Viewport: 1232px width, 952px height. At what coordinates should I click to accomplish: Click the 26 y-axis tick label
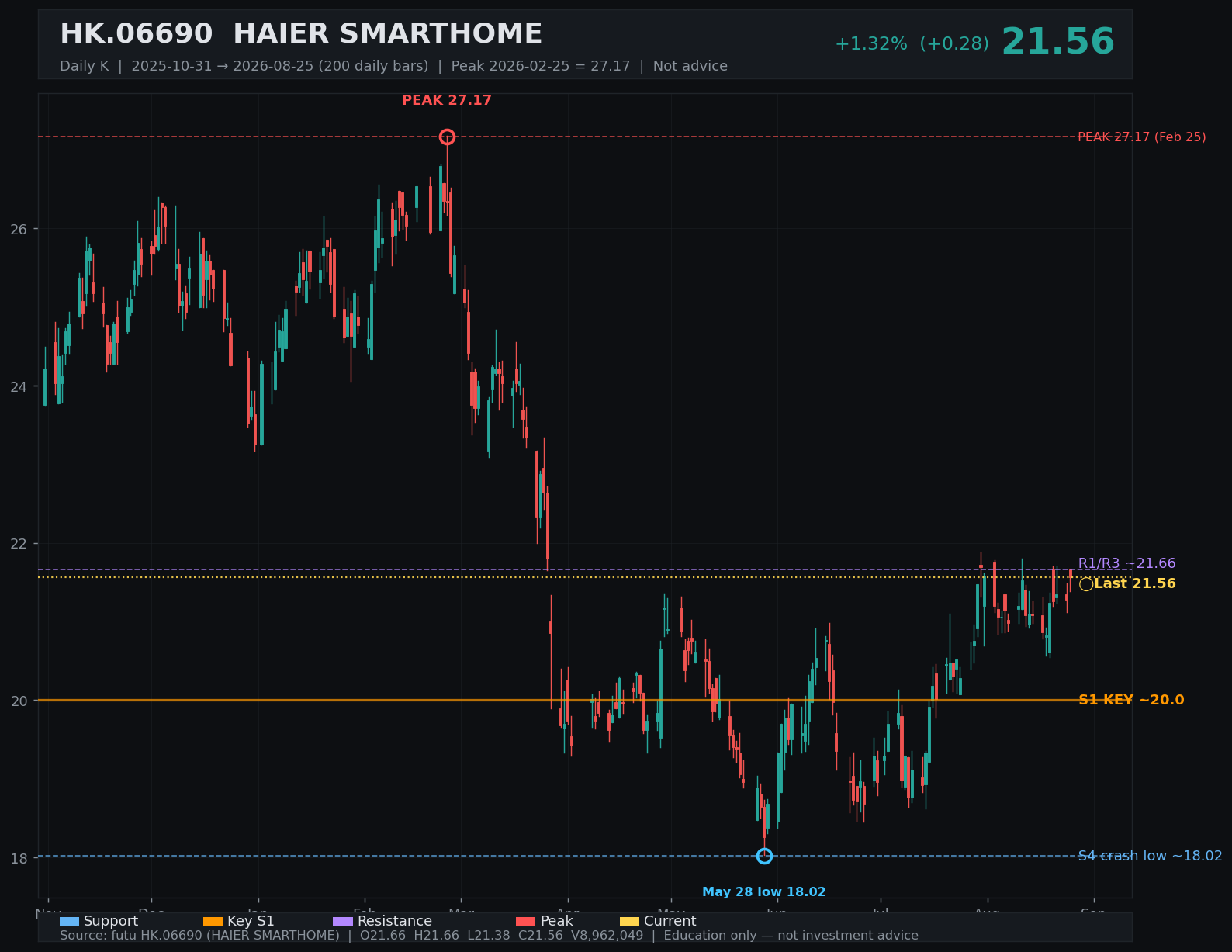pos(19,229)
